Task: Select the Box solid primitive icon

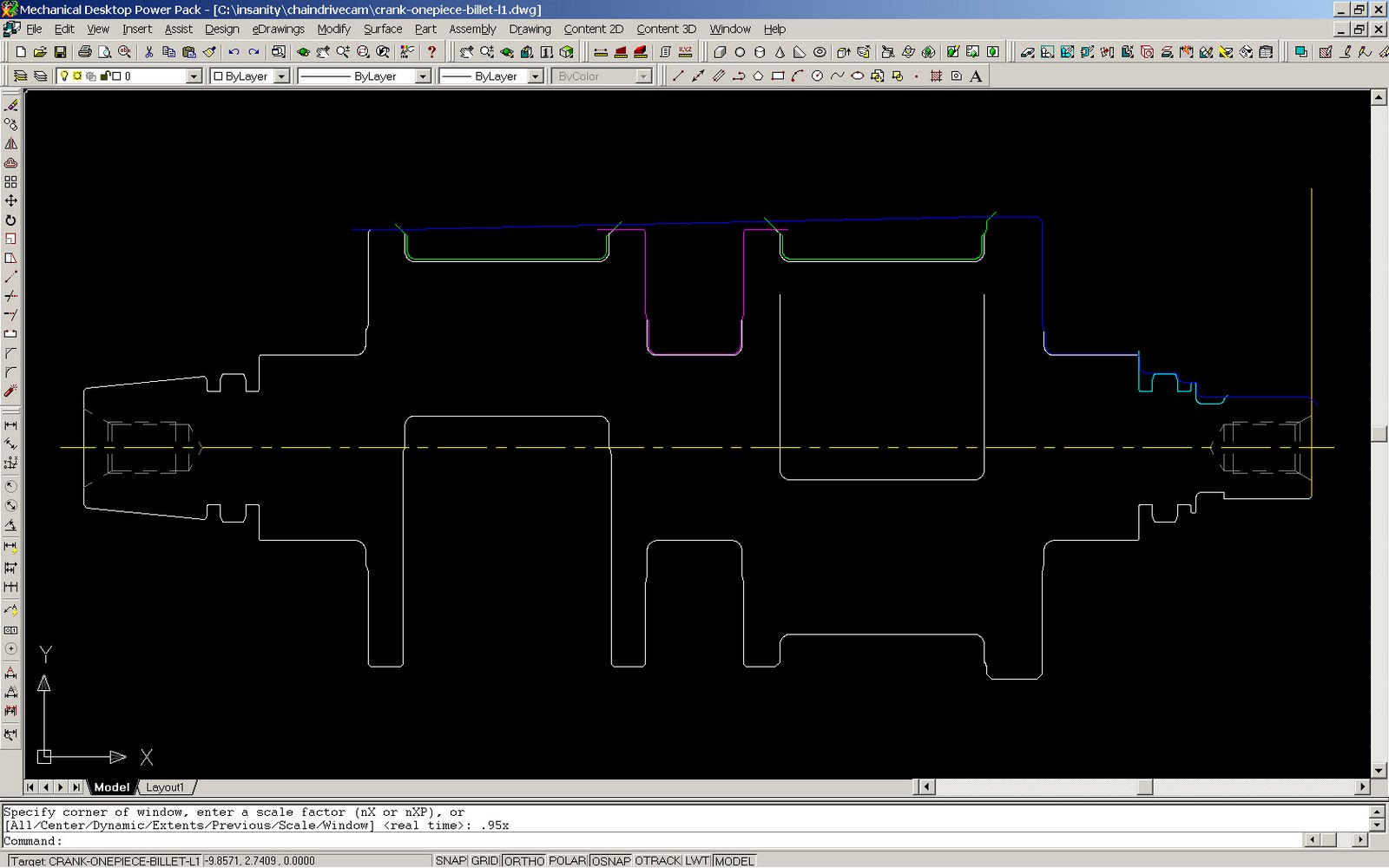Action: coord(720,52)
